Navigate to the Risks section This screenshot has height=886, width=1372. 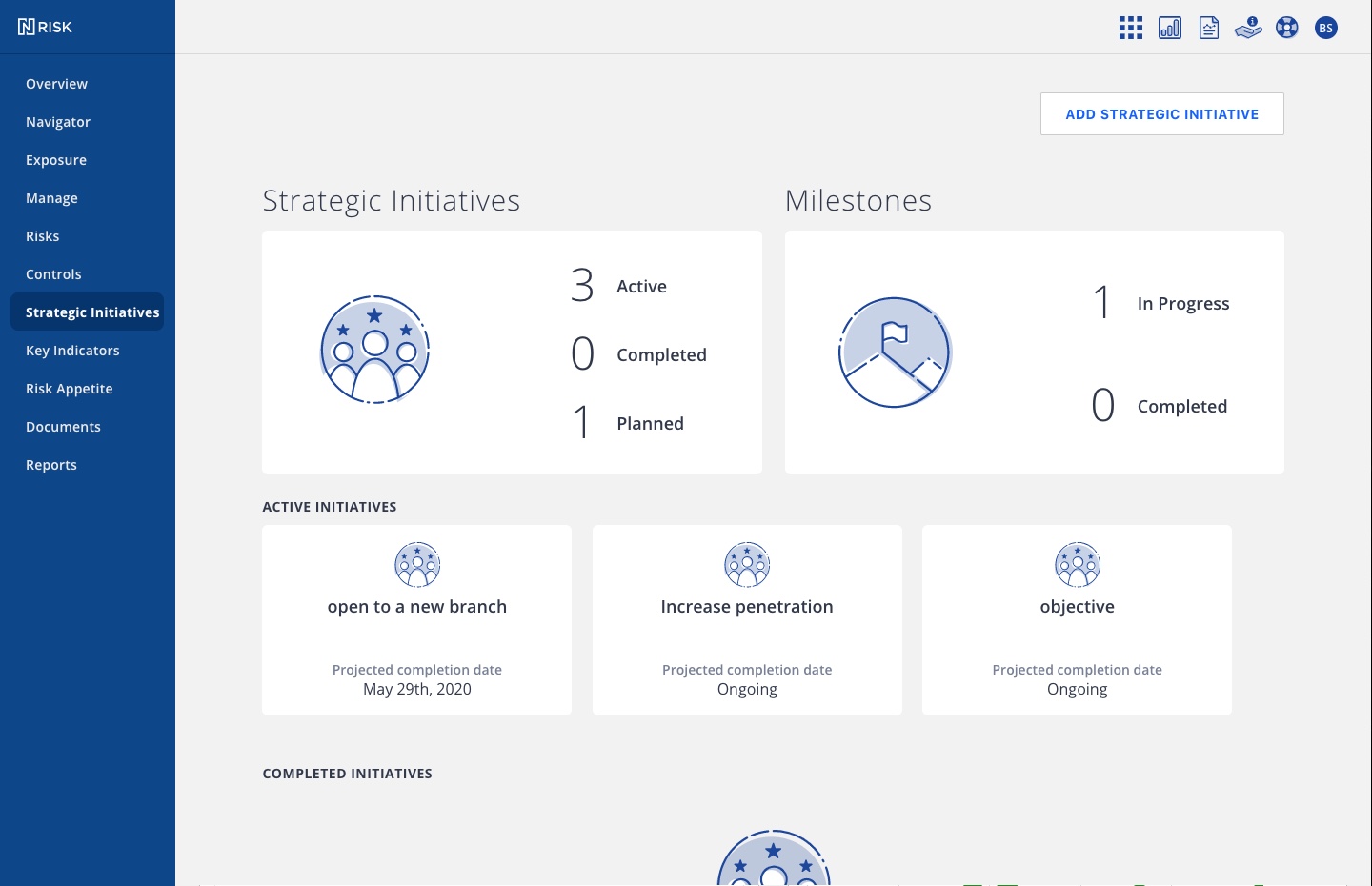tap(42, 236)
